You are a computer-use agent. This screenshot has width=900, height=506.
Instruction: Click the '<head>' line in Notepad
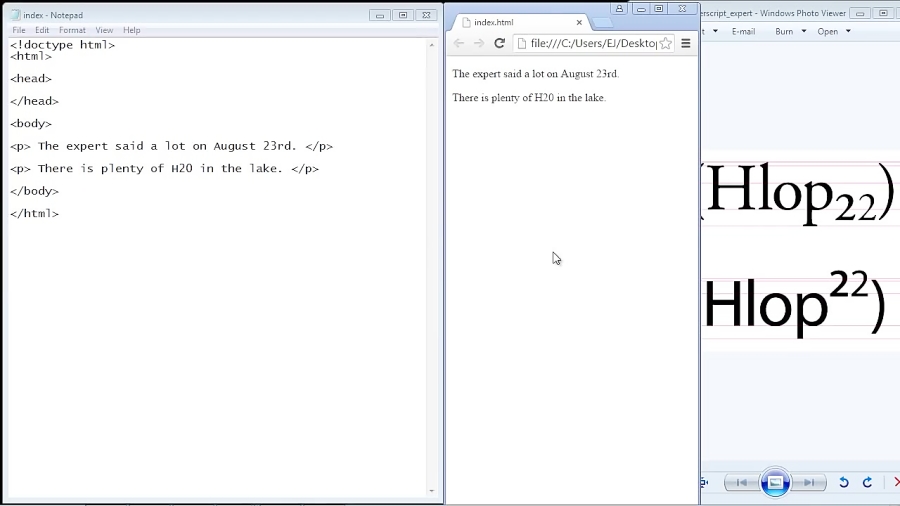click(31, 79)
